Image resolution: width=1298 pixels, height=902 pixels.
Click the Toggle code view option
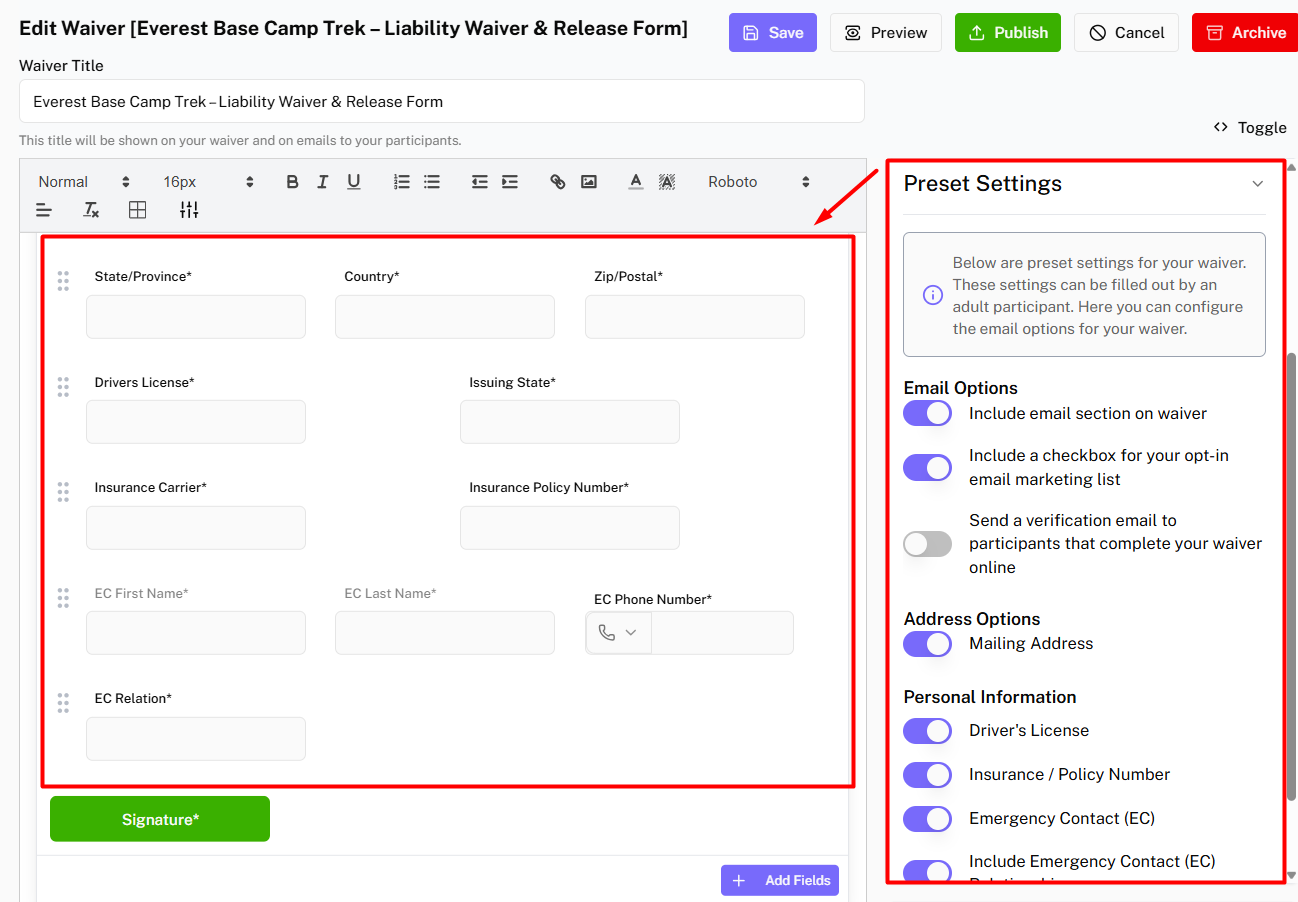pos(1249,127)
